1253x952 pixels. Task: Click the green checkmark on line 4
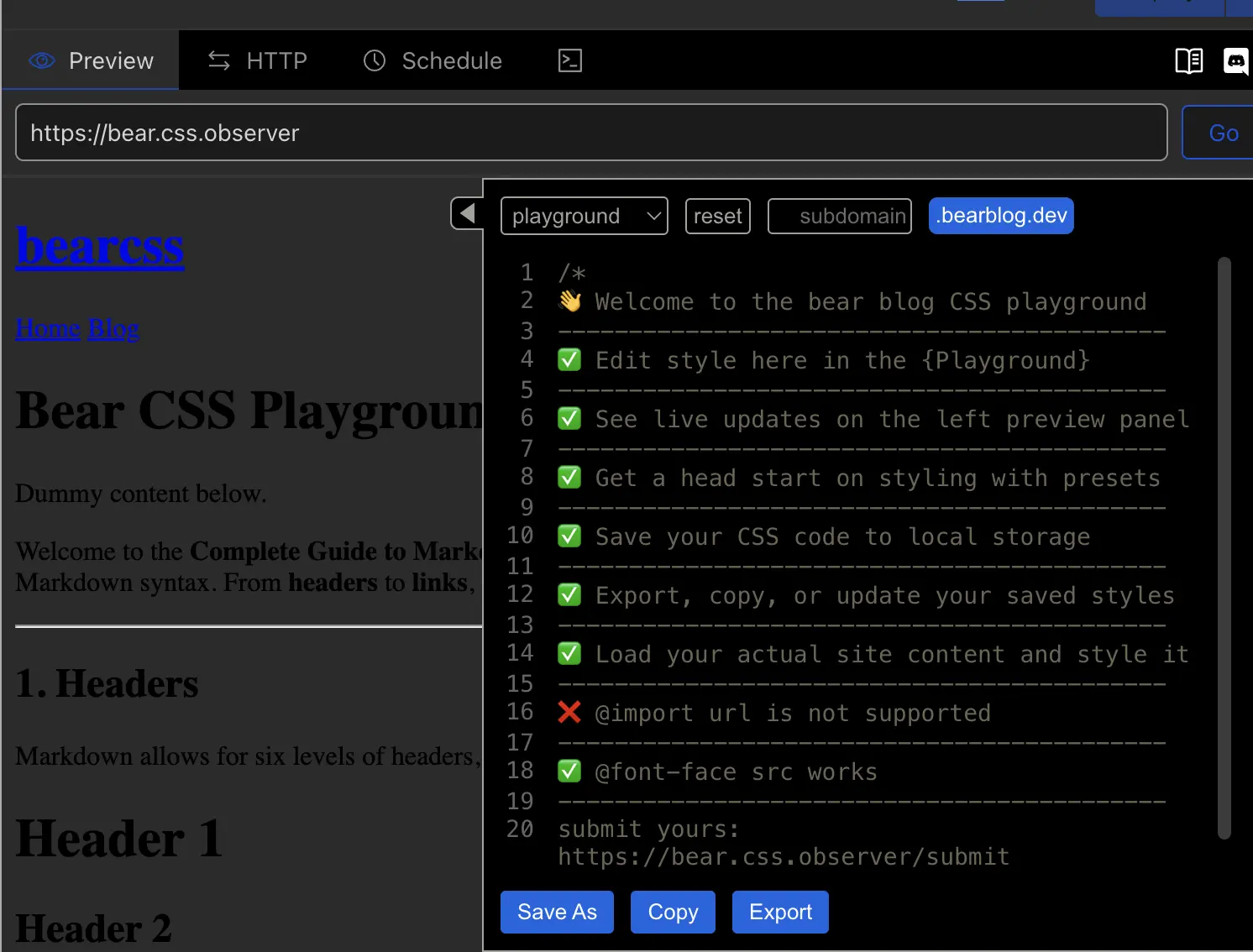click(569, 360)
